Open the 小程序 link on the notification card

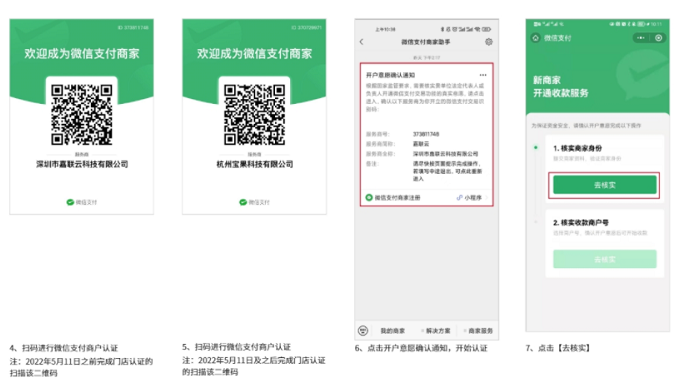[469, 198]
